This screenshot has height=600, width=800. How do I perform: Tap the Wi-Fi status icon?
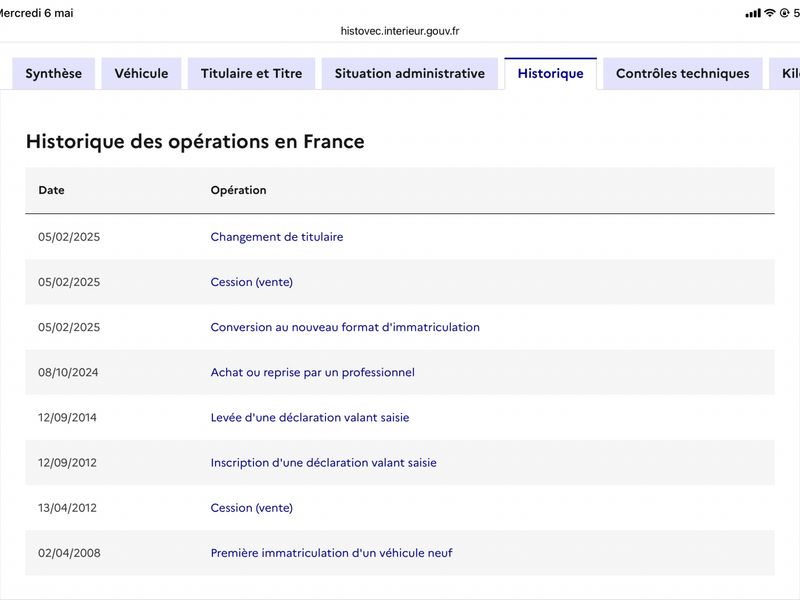770,13
